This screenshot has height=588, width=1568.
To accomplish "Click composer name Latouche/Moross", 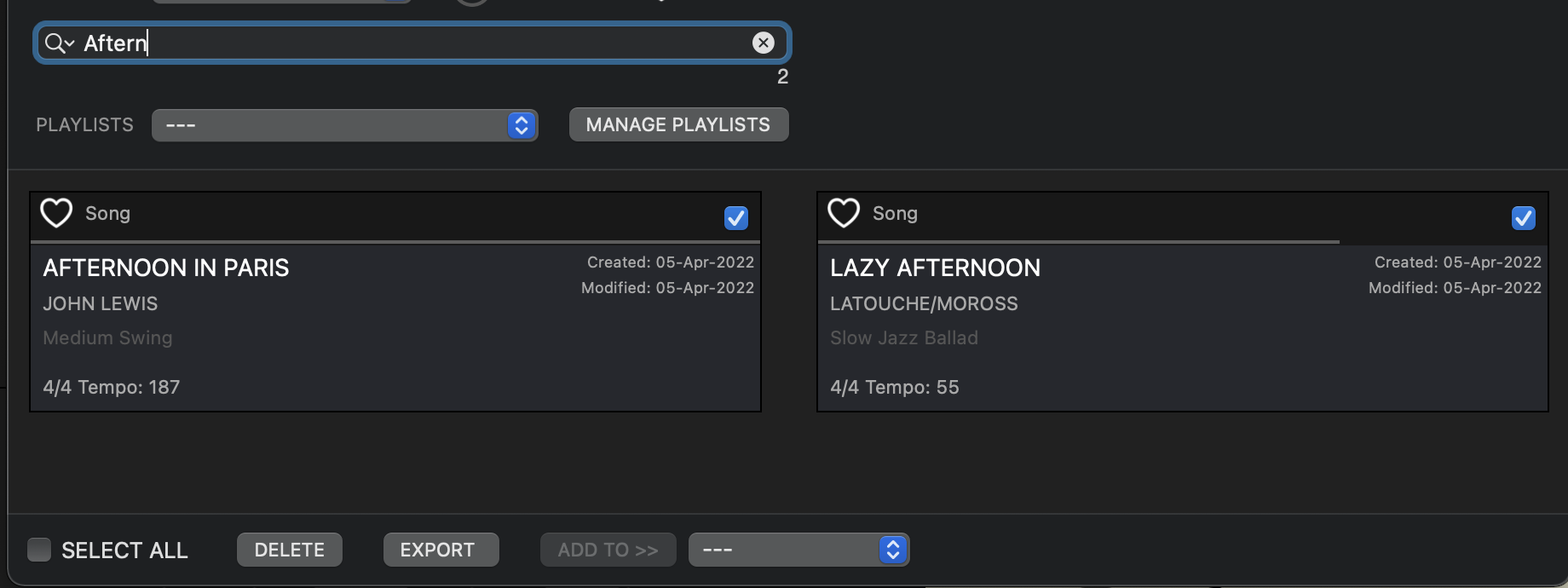I will 924,303.
